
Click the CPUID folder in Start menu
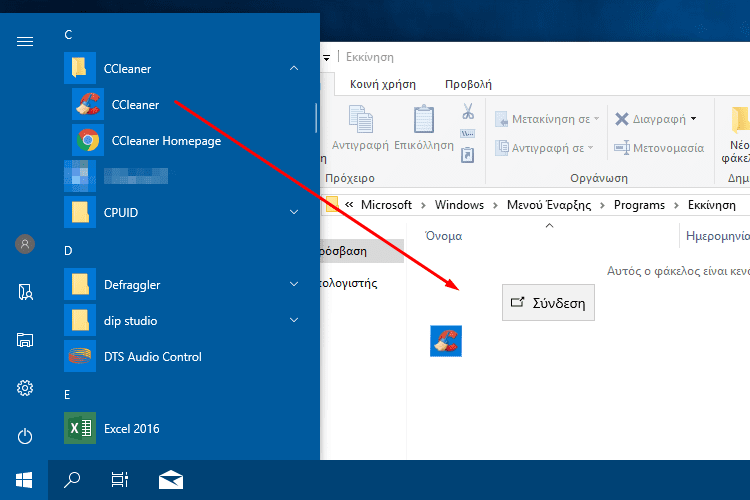(183, 212)
